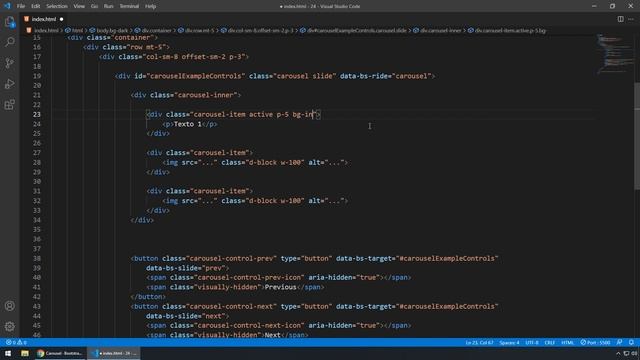Click the "Texto 1" paragraph text
The width and height of the screenshot is (640, 360).
click(x=188, y=124)
